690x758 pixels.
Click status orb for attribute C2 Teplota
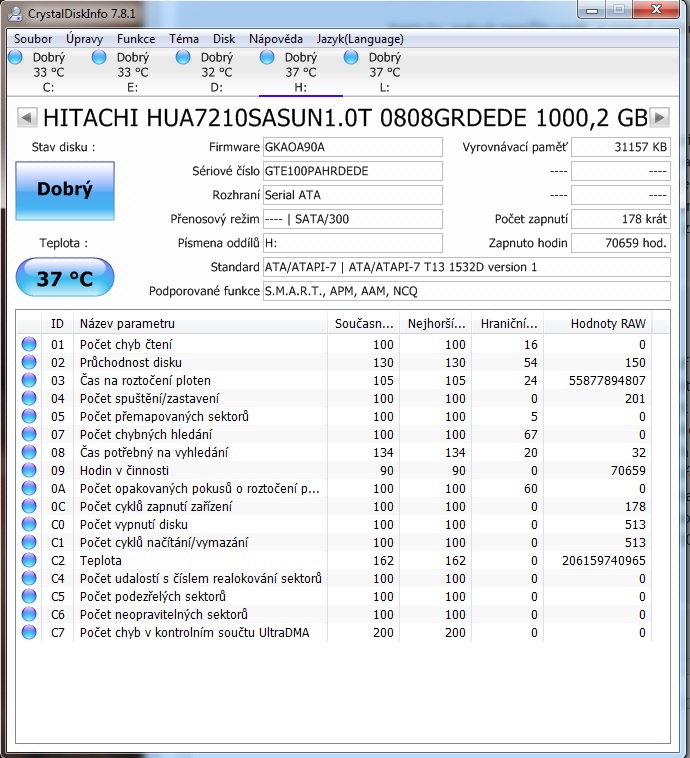point(29,560)
